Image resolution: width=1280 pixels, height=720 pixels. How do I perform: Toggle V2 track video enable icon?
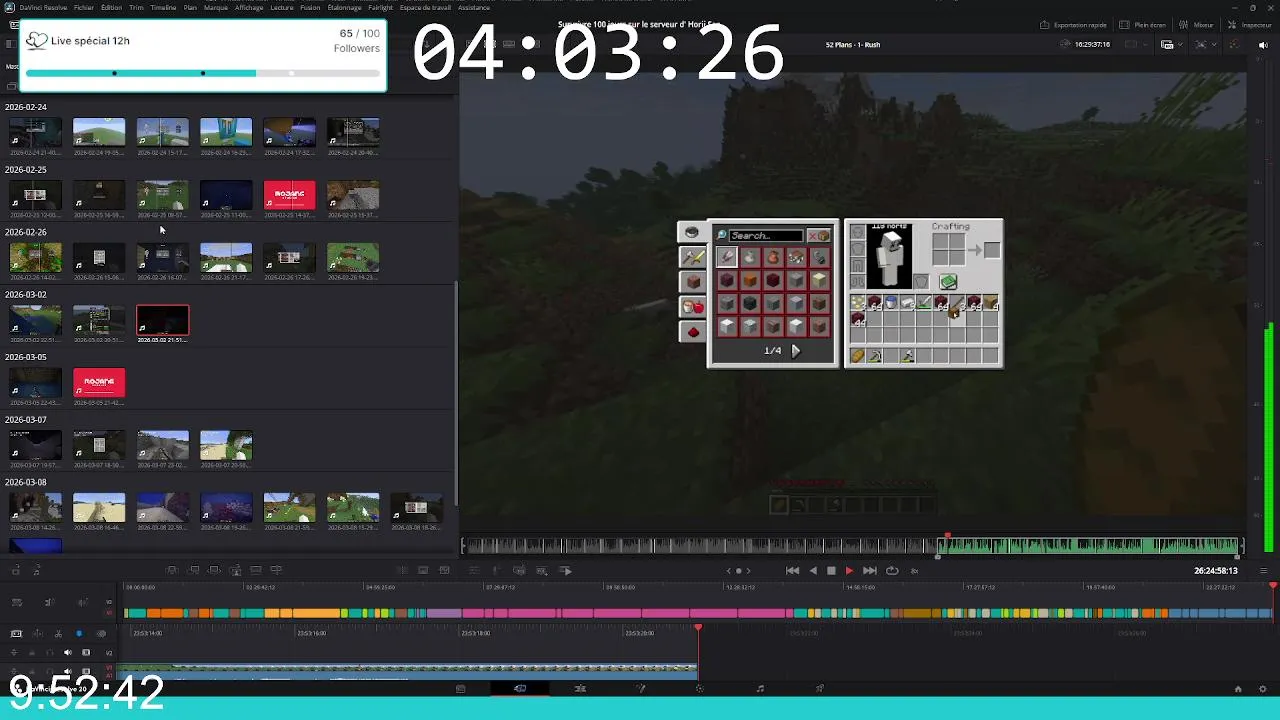[86, 653]
